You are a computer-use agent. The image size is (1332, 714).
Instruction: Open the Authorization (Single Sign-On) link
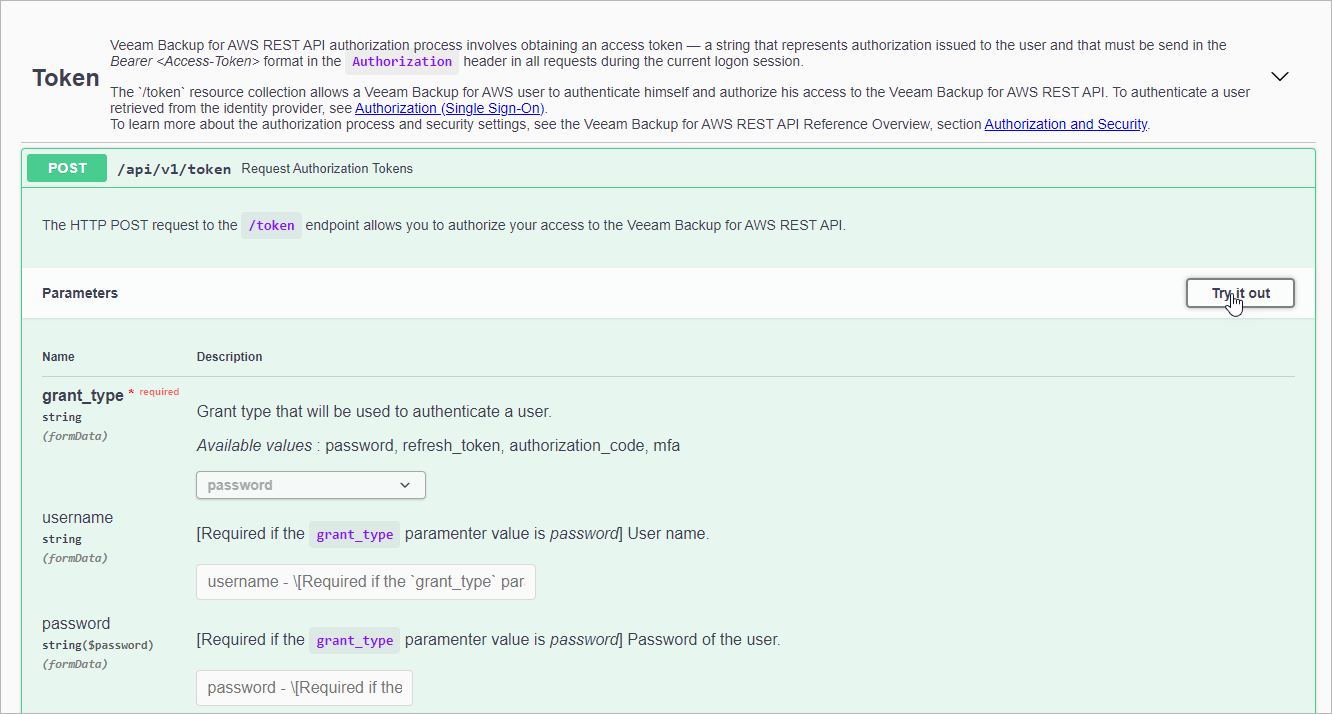pyautogui.click(x=448, y=108)
